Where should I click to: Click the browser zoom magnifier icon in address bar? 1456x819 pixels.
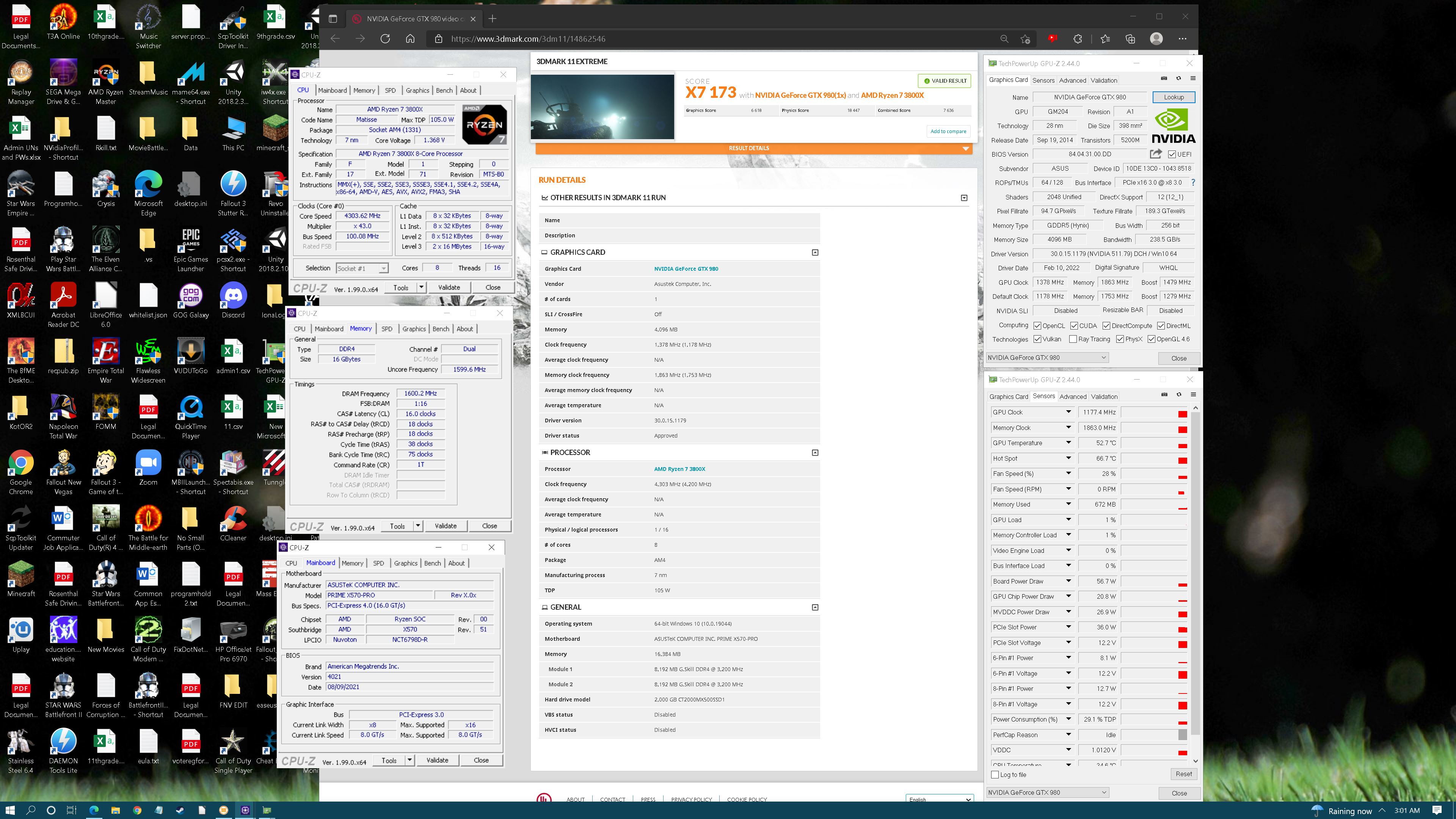click(x=1004, y=39)
